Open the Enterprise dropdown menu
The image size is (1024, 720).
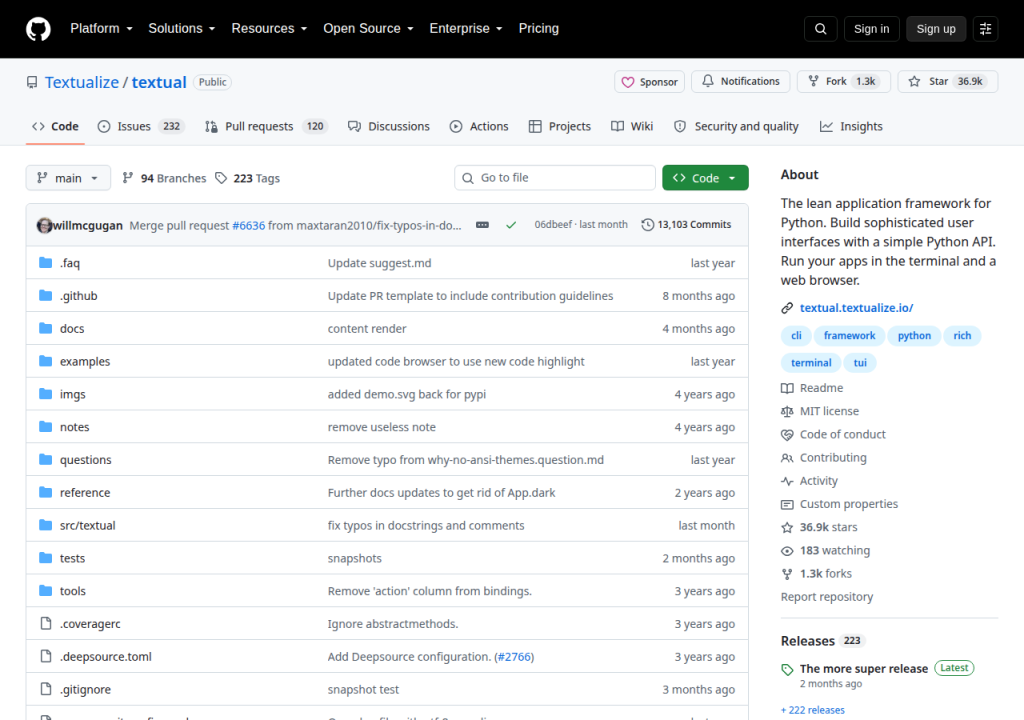(466, 29)
